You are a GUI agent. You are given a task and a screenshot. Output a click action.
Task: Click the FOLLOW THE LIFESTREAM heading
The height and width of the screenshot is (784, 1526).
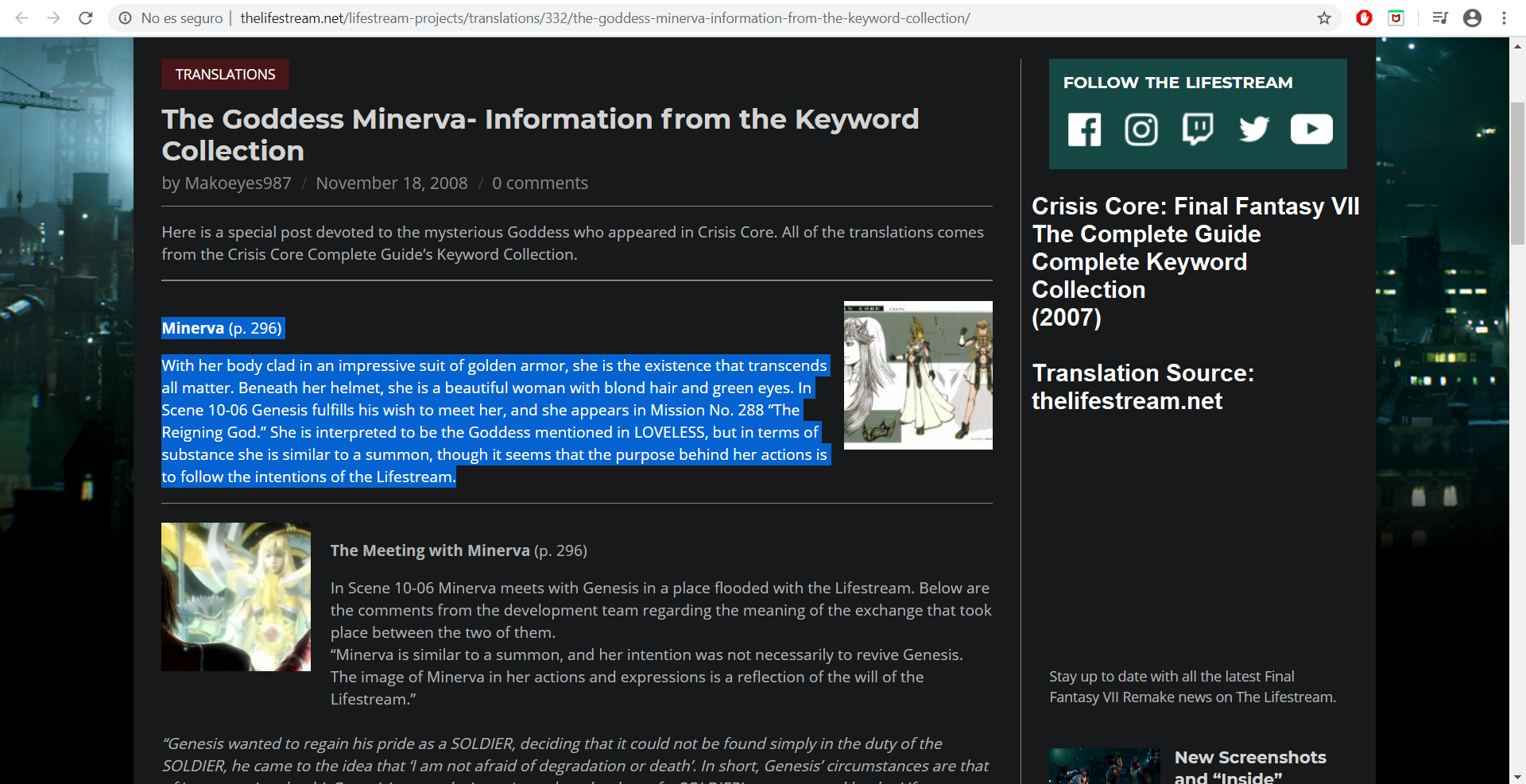(x=1178, y=83)
